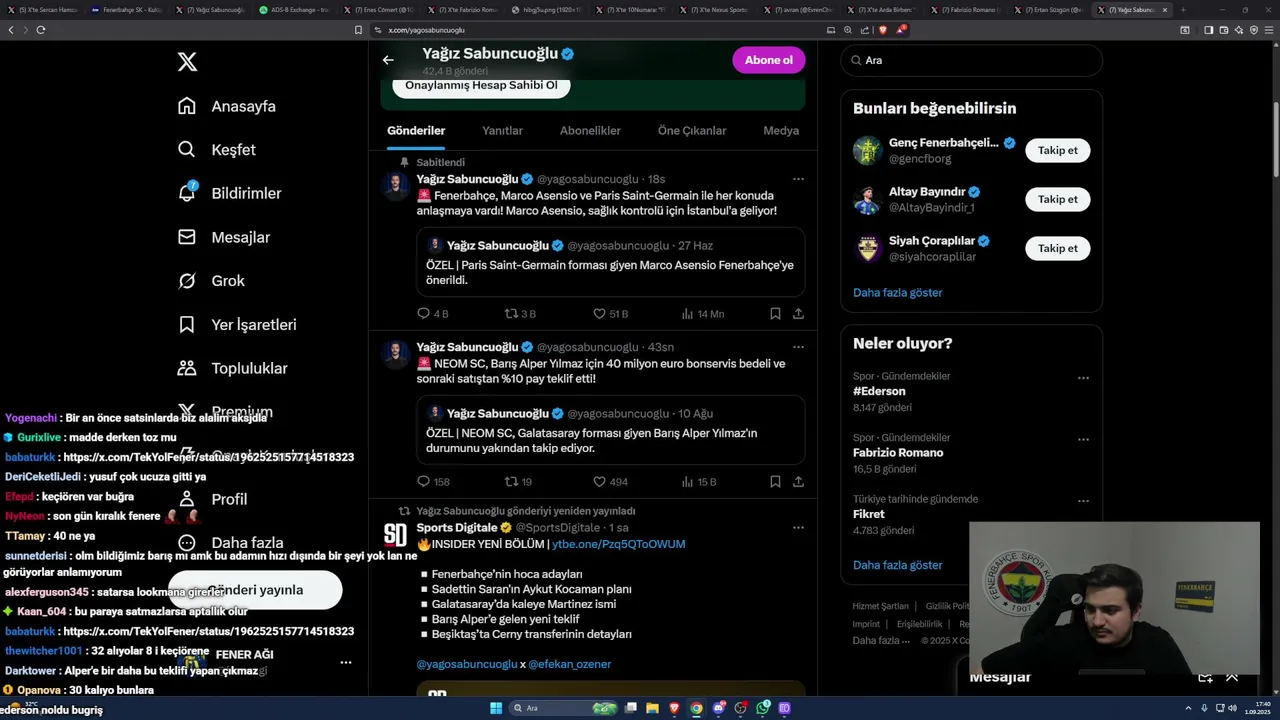1280x720 pixels.
Task: Click the Brave Shields icon in address bar
Action: [882, 30]
